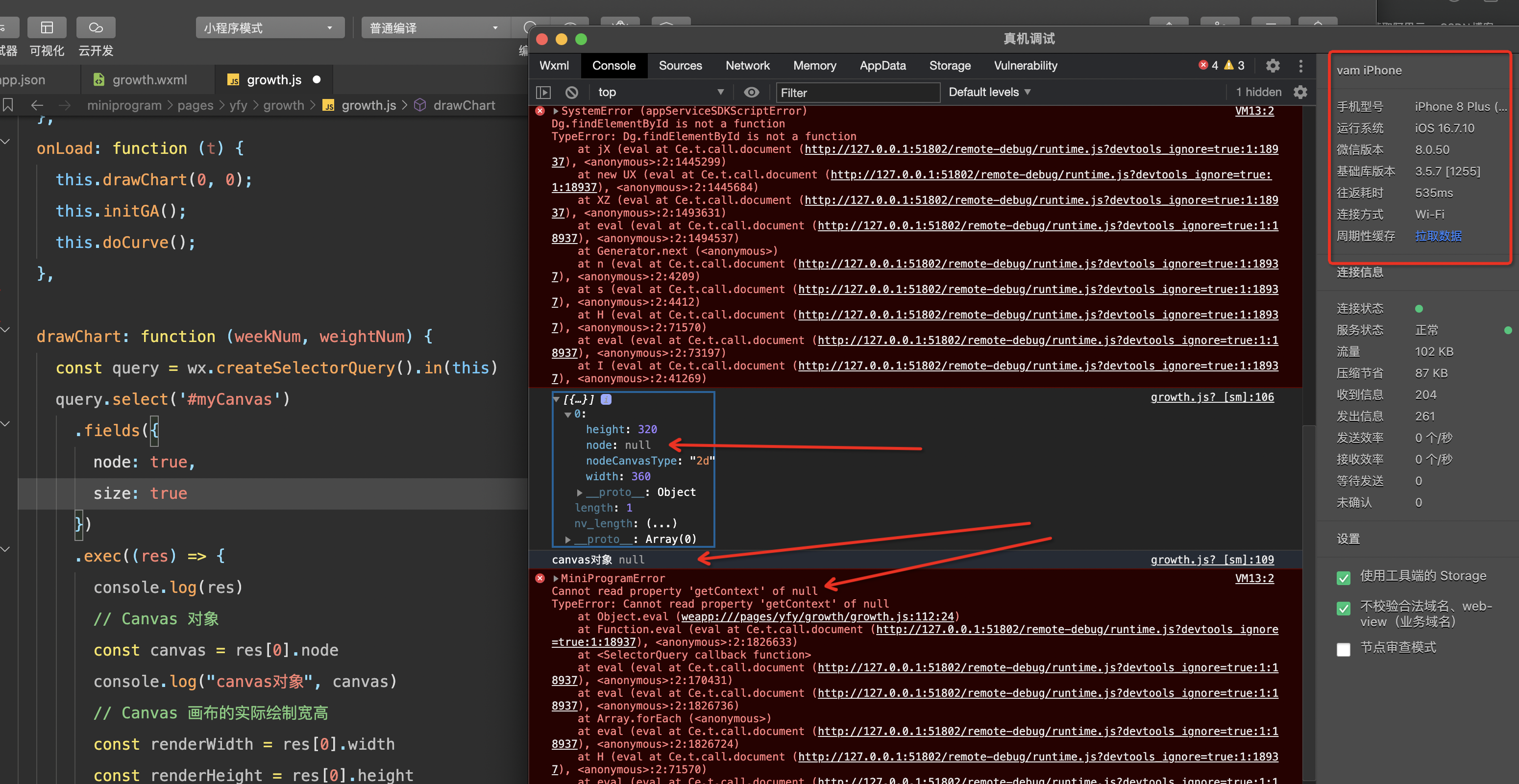Open the growth.js line 106 source link
The height and width of the screenshot is (784, 1519).
coord(1212,397)
